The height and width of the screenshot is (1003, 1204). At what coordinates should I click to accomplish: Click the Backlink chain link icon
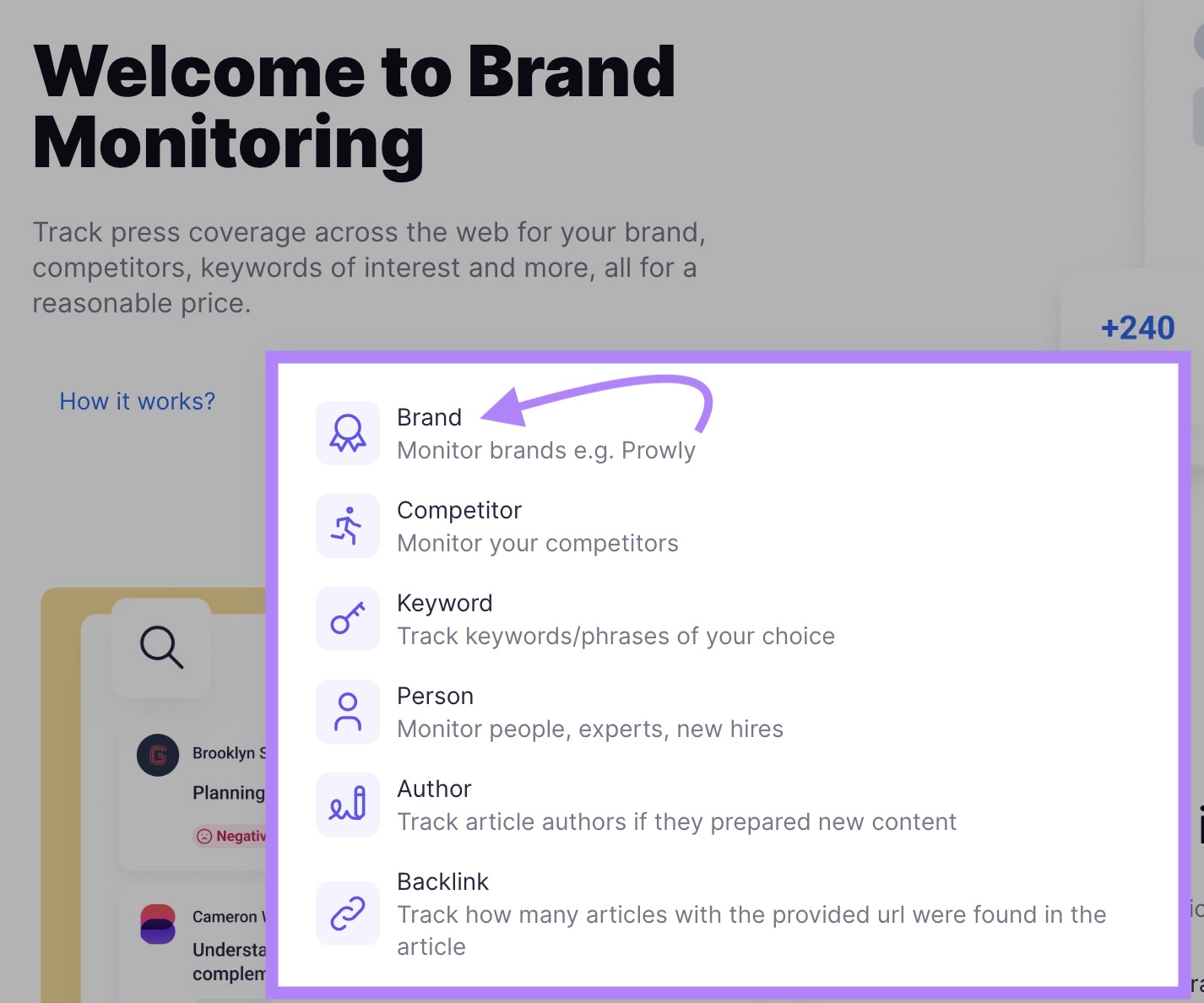348,914
